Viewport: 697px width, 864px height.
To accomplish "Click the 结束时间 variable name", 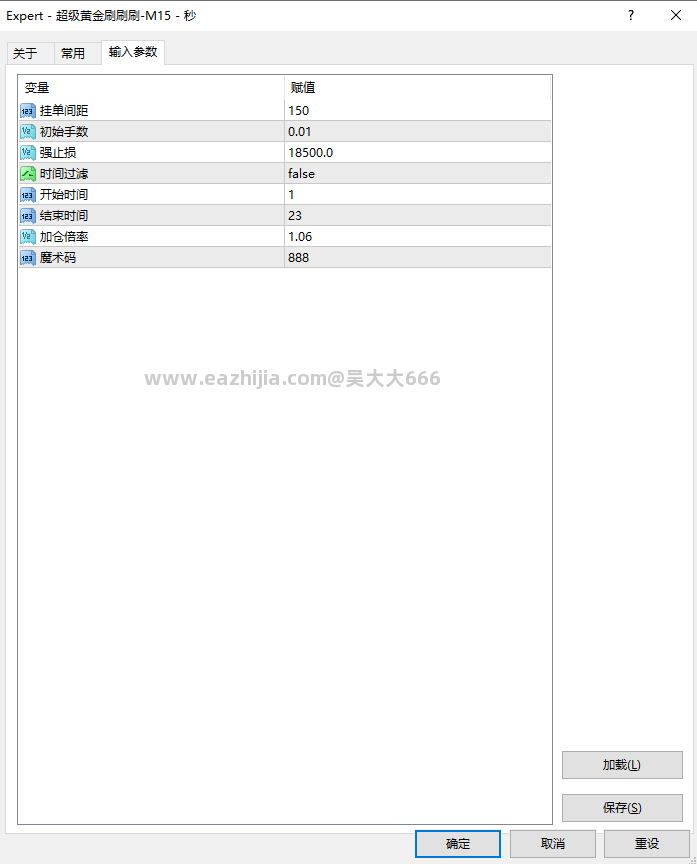I will (64, 215).
